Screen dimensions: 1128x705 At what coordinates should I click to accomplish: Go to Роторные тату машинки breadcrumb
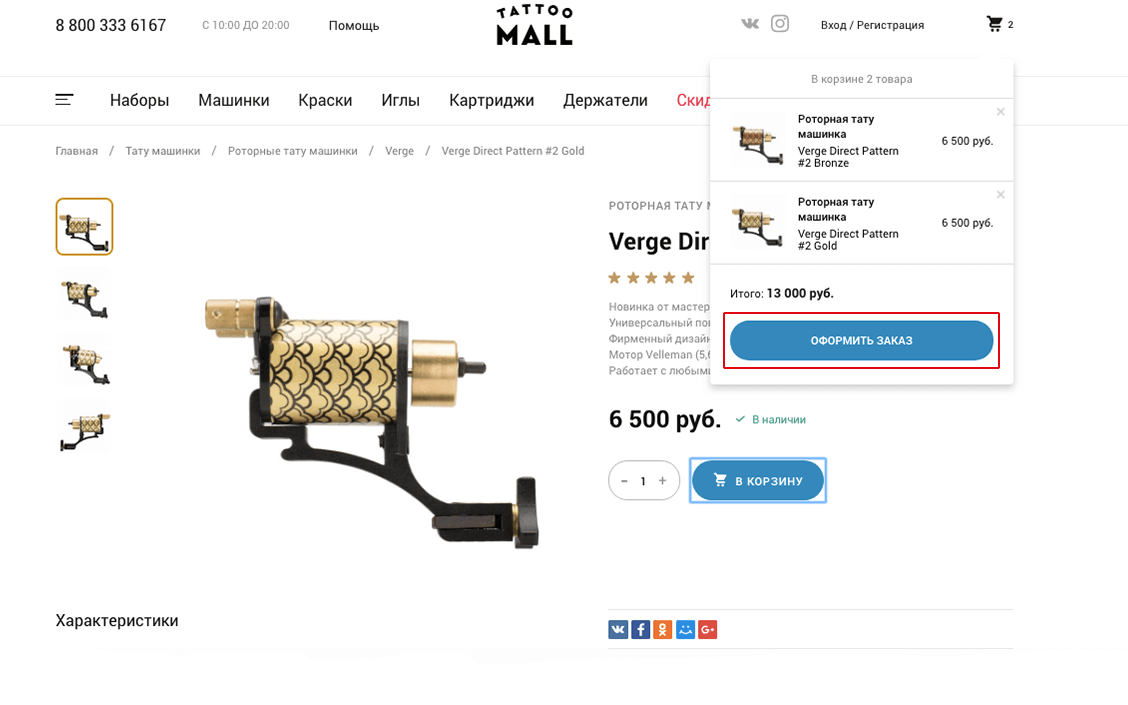pyautogui.click(x=293, y=151)
